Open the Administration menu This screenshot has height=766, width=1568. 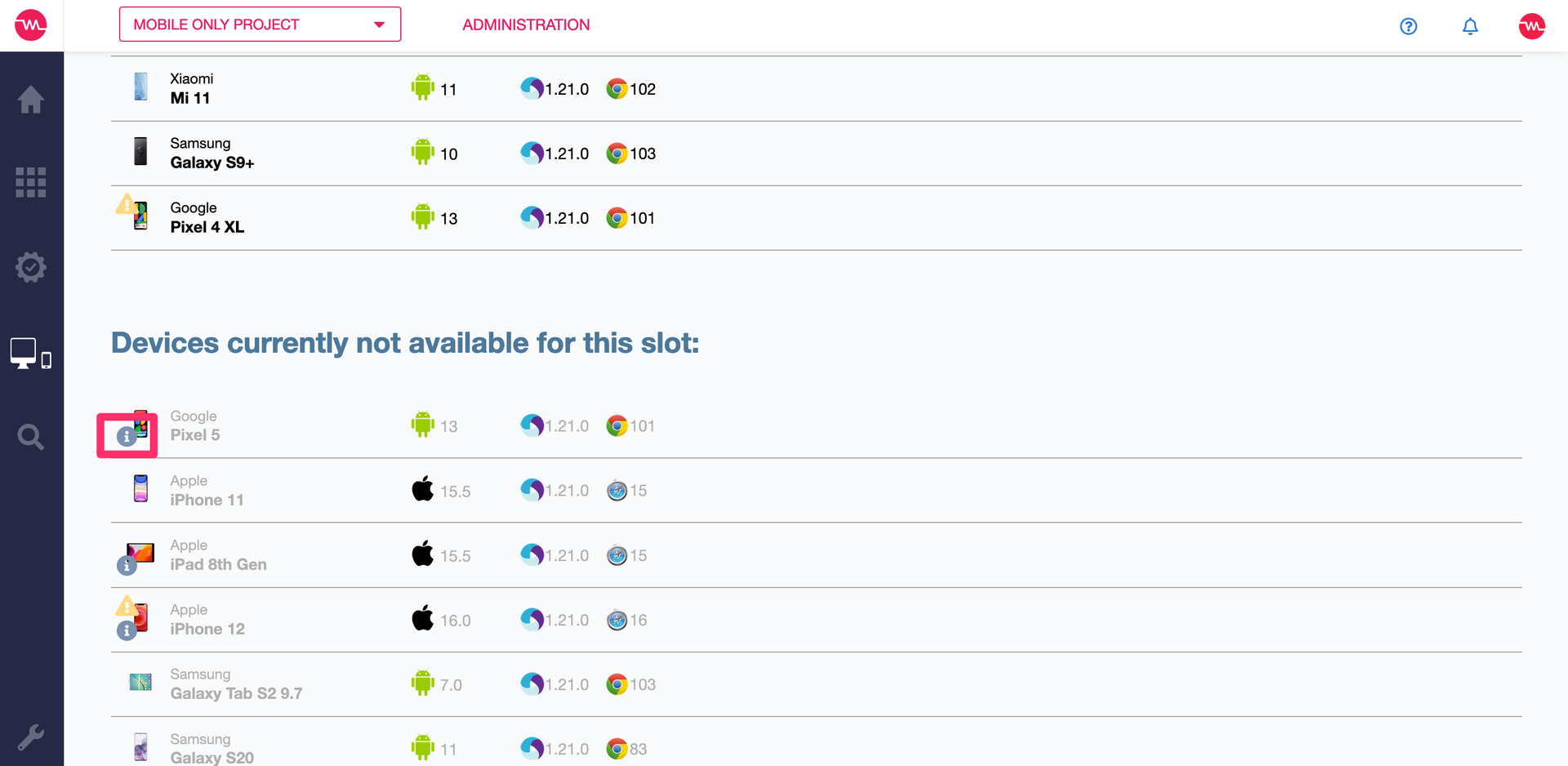526,24
